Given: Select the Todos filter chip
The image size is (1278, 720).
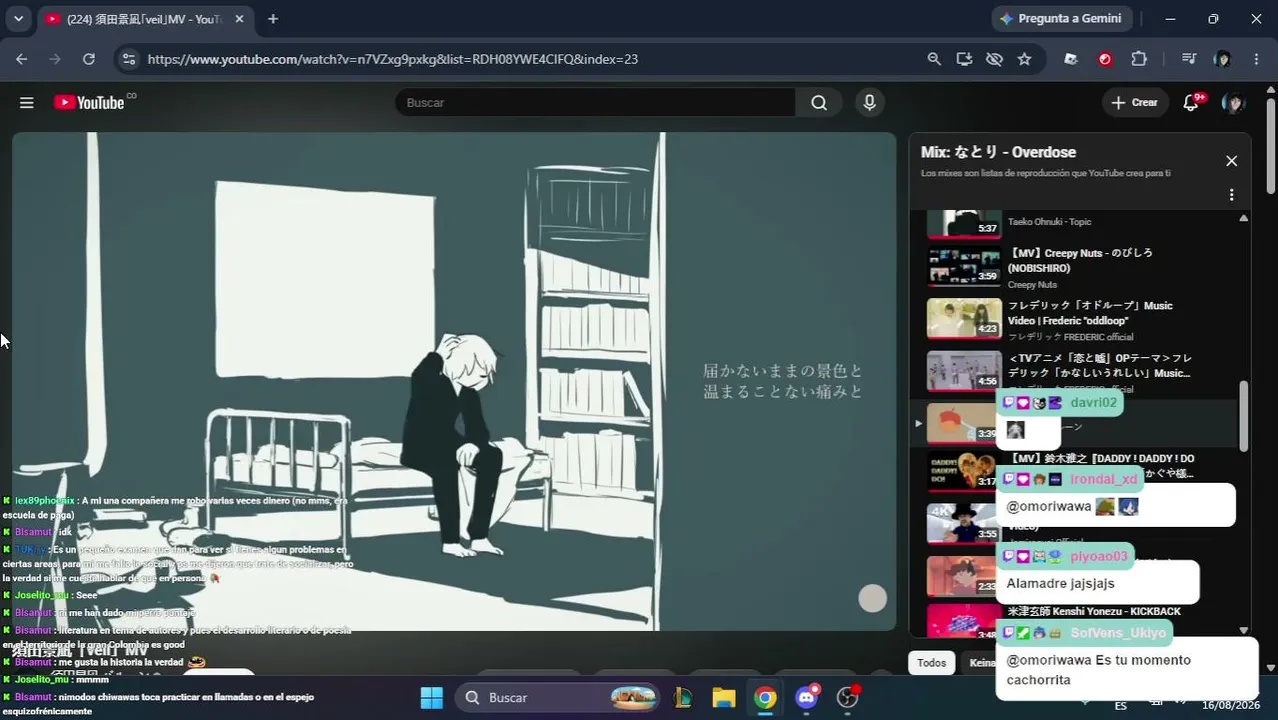Looking at the screenshot, I should [931, 662].
